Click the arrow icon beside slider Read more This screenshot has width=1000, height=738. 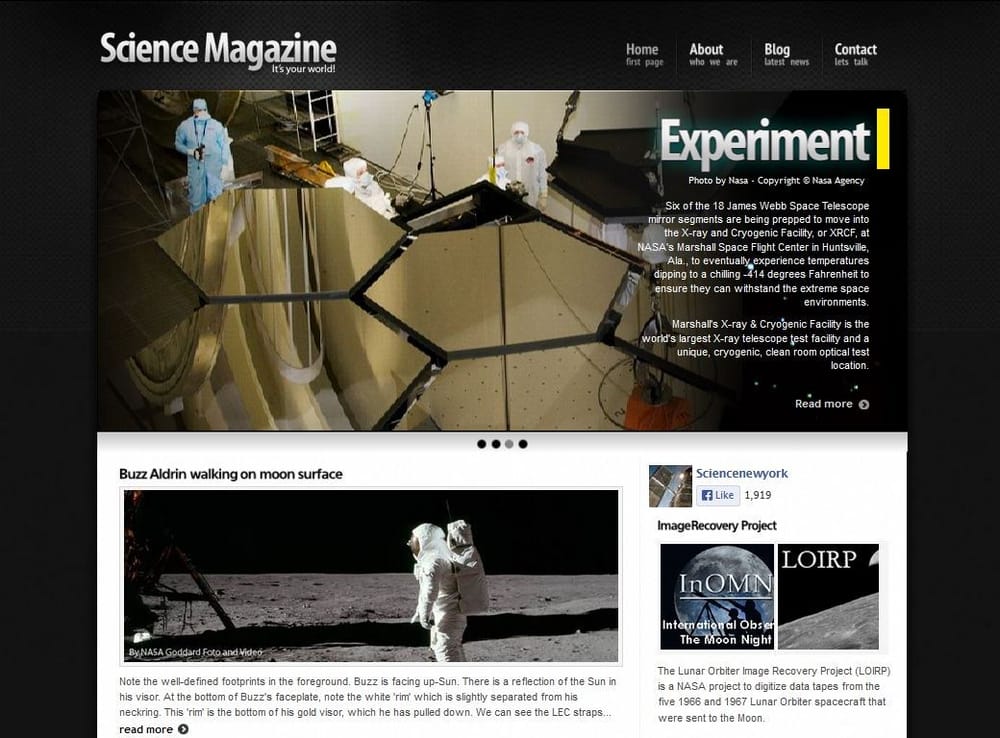tap(864, 404)
